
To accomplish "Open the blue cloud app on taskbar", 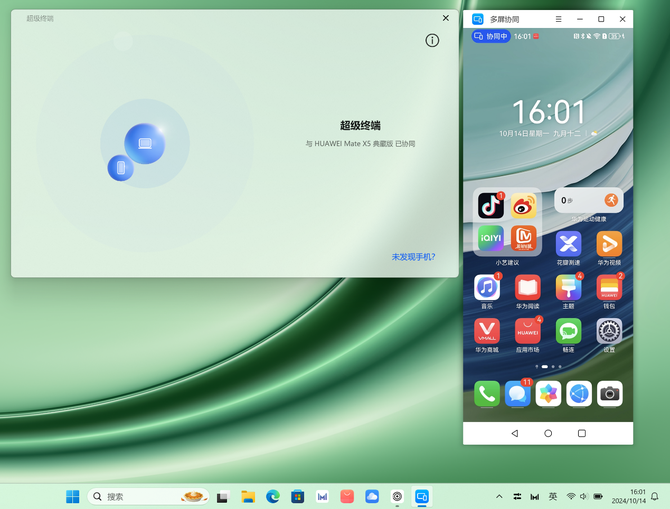I will pos(372,497).
